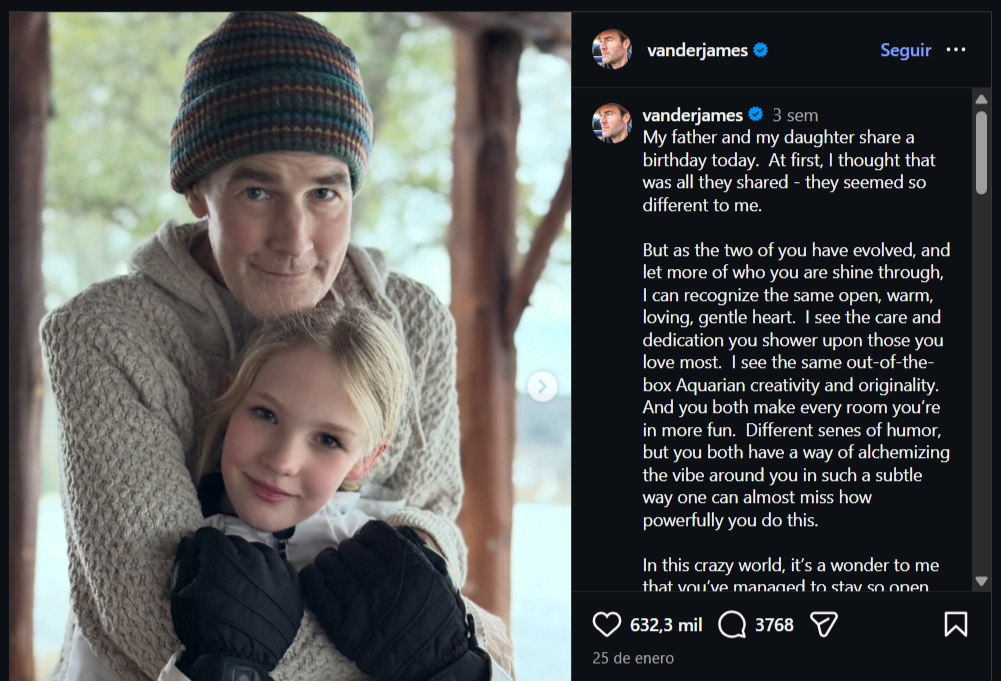Open the three-dots more options menu
The width and height of the screenshot is (1001, 681).
pyautogui.click(x=956, y=50)
